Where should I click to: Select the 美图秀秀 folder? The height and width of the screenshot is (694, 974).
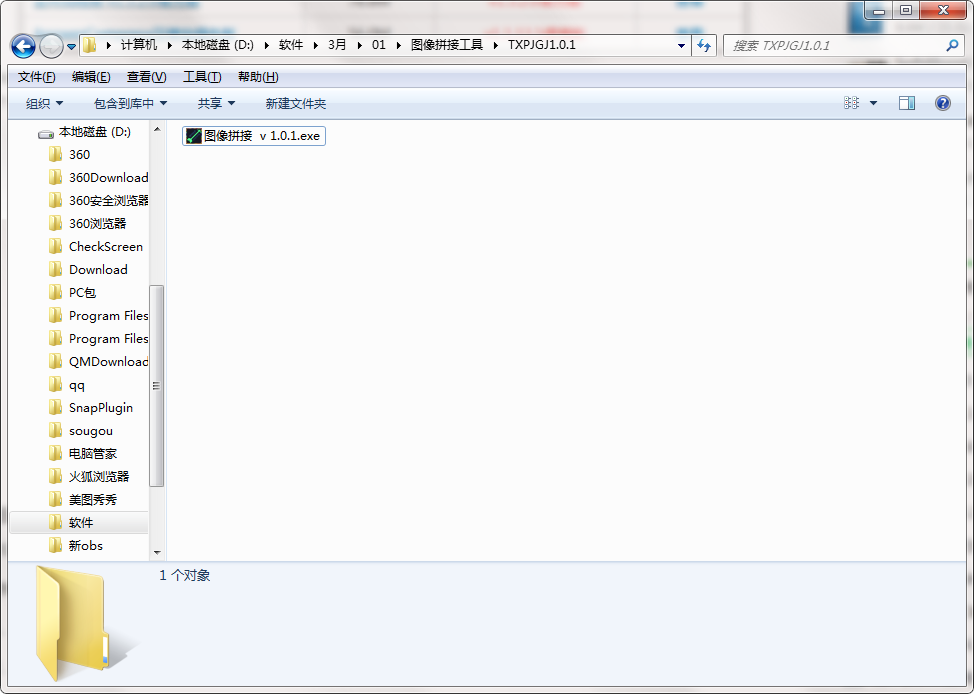(83, 500)
